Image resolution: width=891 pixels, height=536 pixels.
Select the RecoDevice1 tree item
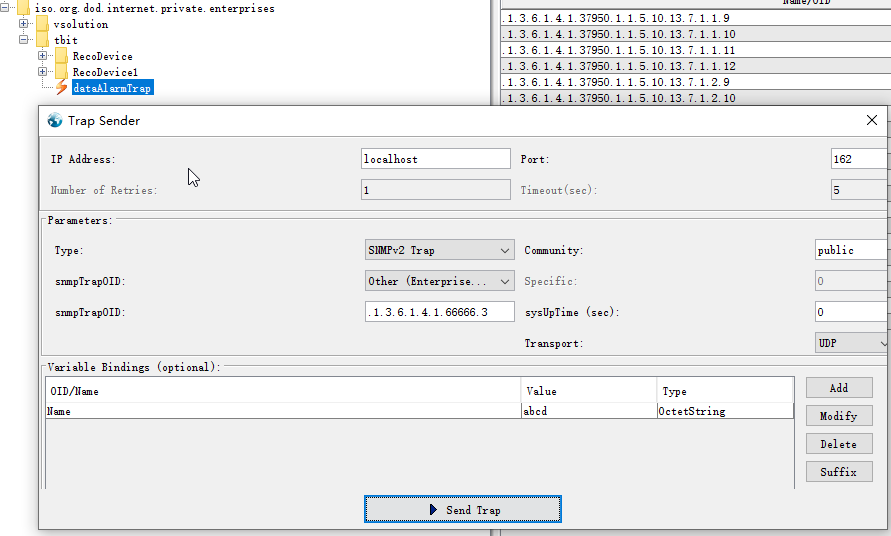point(105,72)
